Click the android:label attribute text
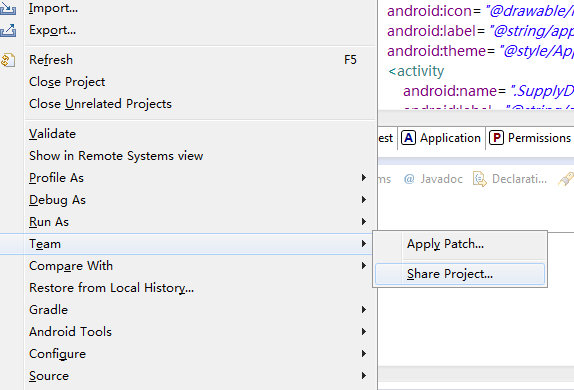This screenshot has width=574, height=390. pyautogui.click(x=431, y=31)
